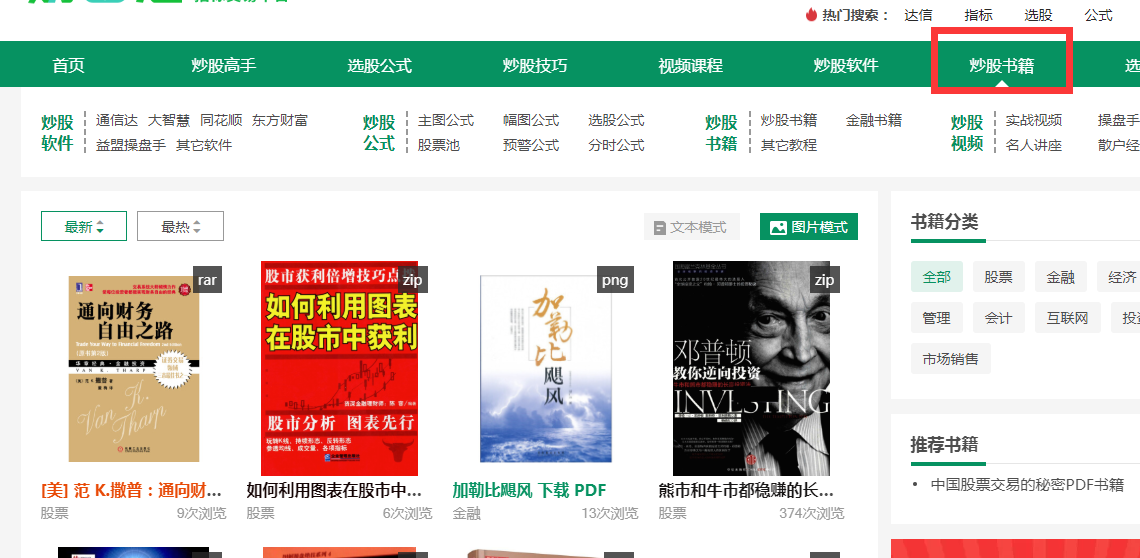Screen dimensions: 1140x558
Task: Open 其它软件 link
Action: pos(204,145)
